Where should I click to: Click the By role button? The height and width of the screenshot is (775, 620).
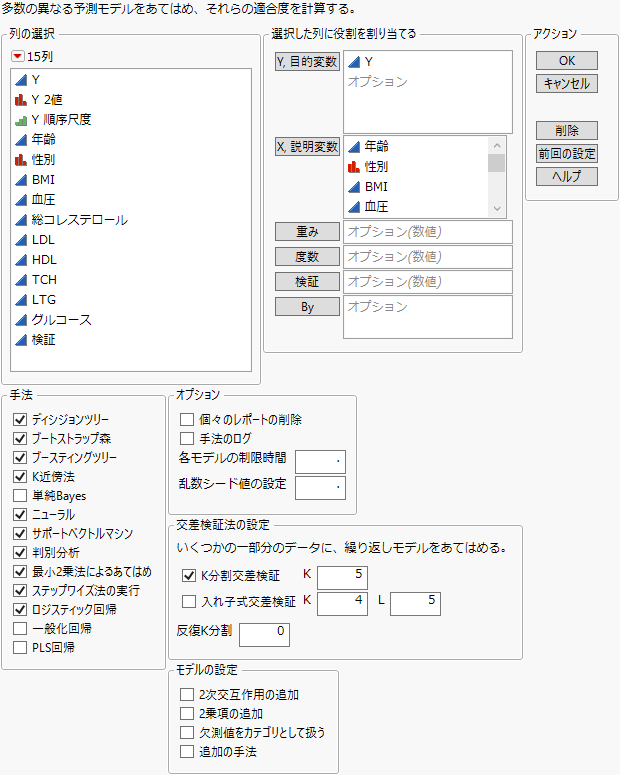[x=307, y=307]
